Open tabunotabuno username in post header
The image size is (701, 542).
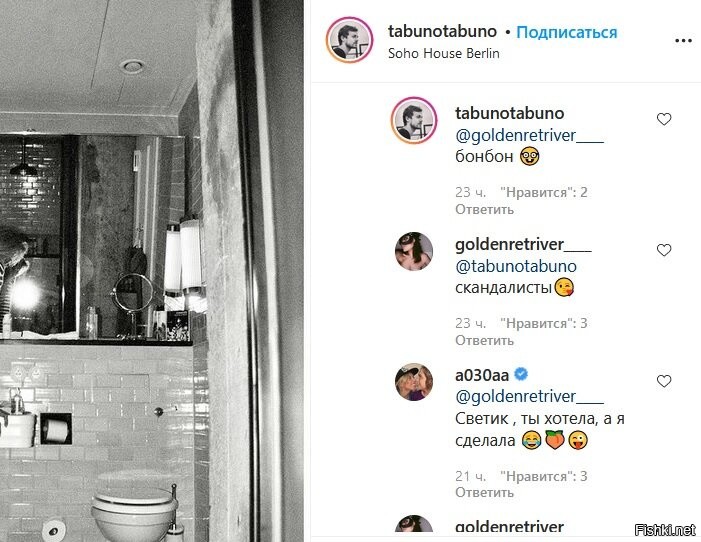pos(442,31)
